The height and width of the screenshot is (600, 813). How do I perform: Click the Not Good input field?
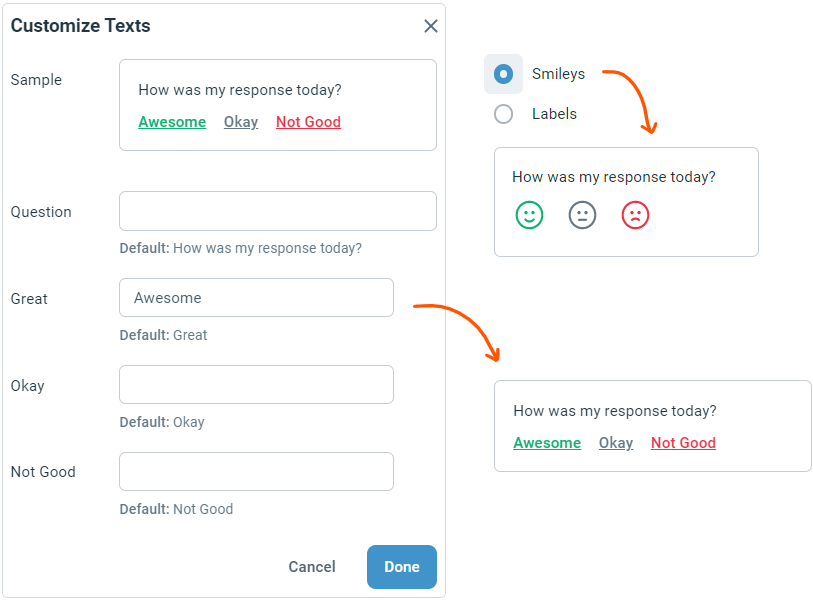pyautogui.click(x=256, y=472)
